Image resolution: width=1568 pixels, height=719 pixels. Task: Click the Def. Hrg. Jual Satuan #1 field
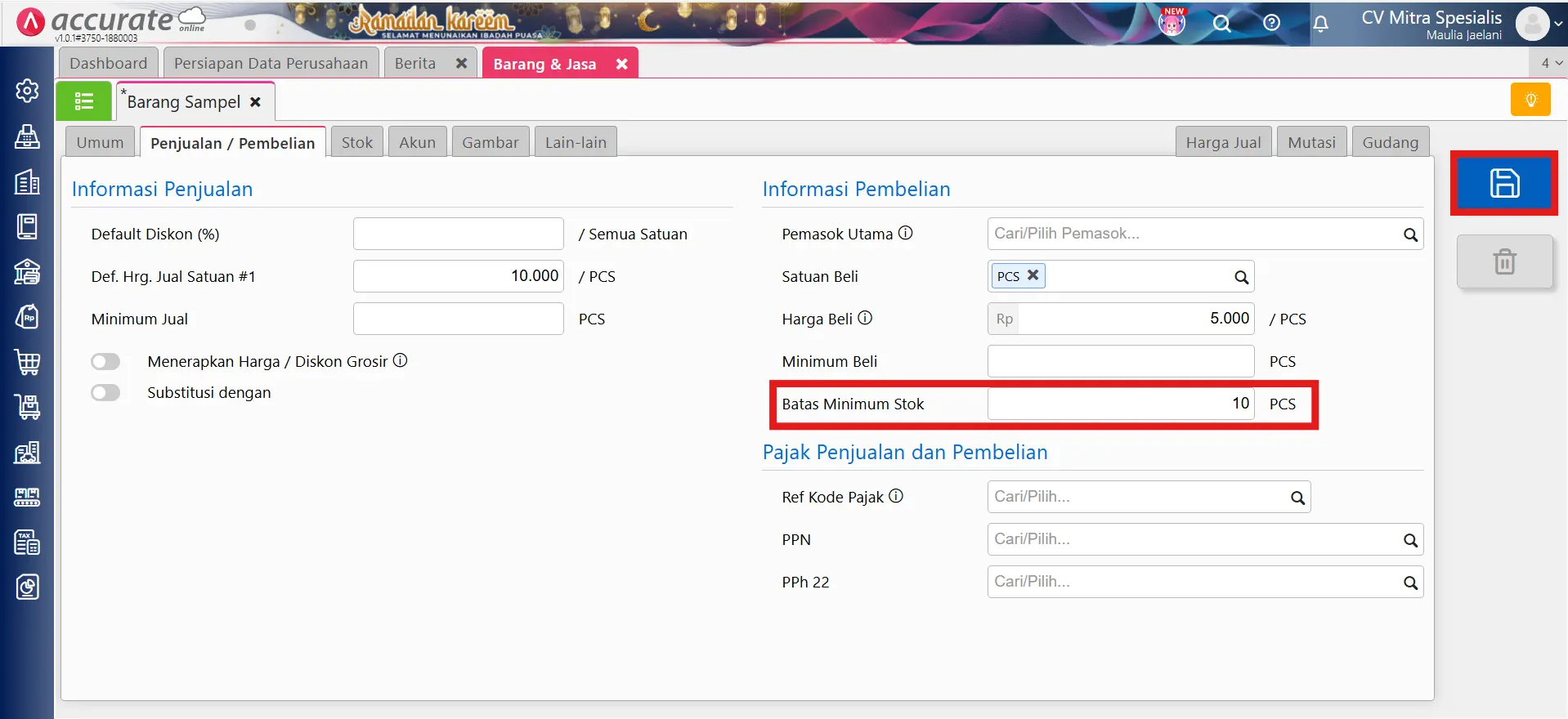(x=459, y=276)
